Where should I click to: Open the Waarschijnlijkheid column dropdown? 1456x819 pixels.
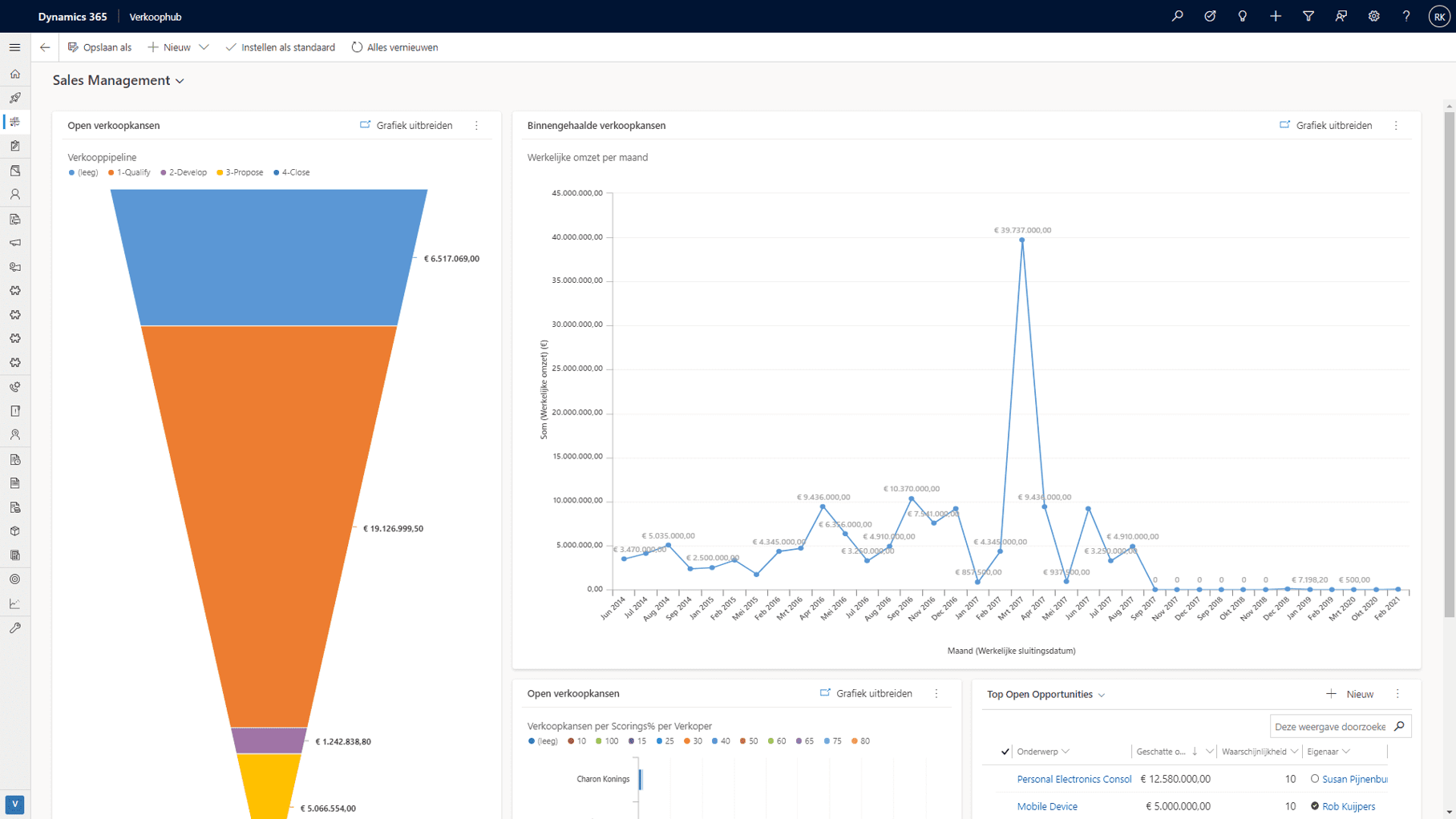pos(1294,752)
